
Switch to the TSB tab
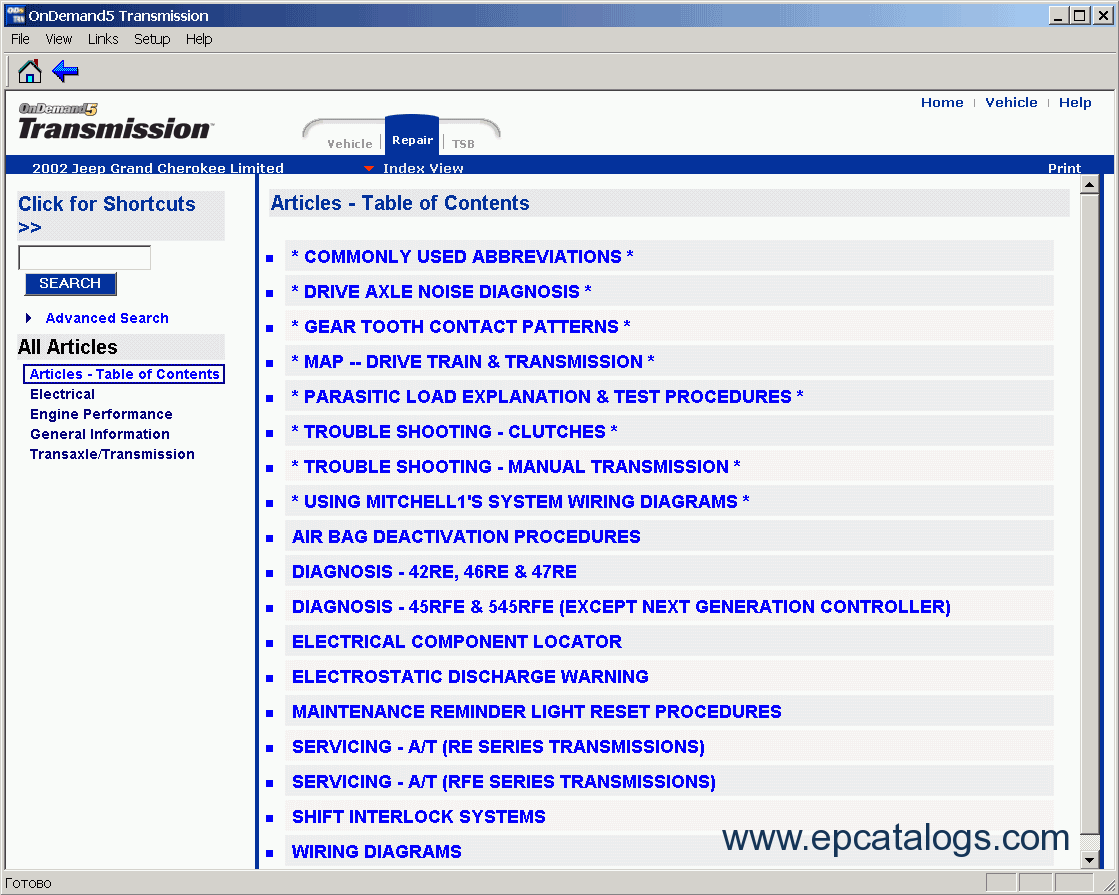pos(463,143)
